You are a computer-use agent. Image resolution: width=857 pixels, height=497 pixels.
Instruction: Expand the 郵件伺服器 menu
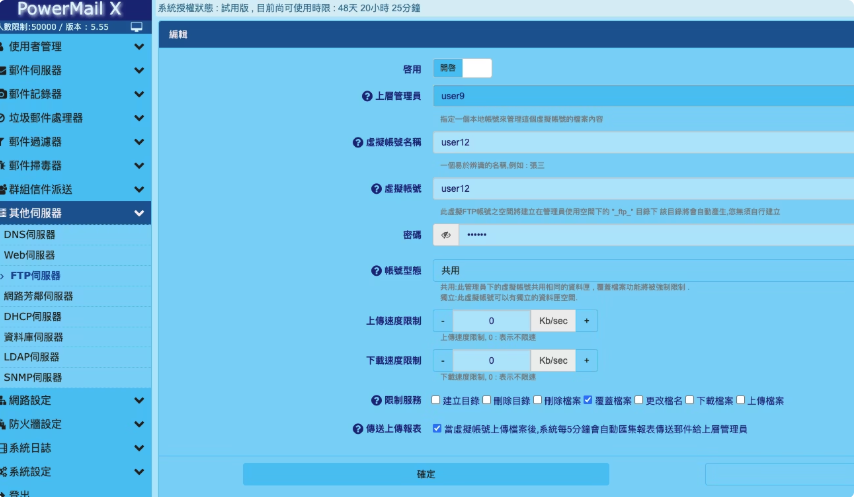75,71
